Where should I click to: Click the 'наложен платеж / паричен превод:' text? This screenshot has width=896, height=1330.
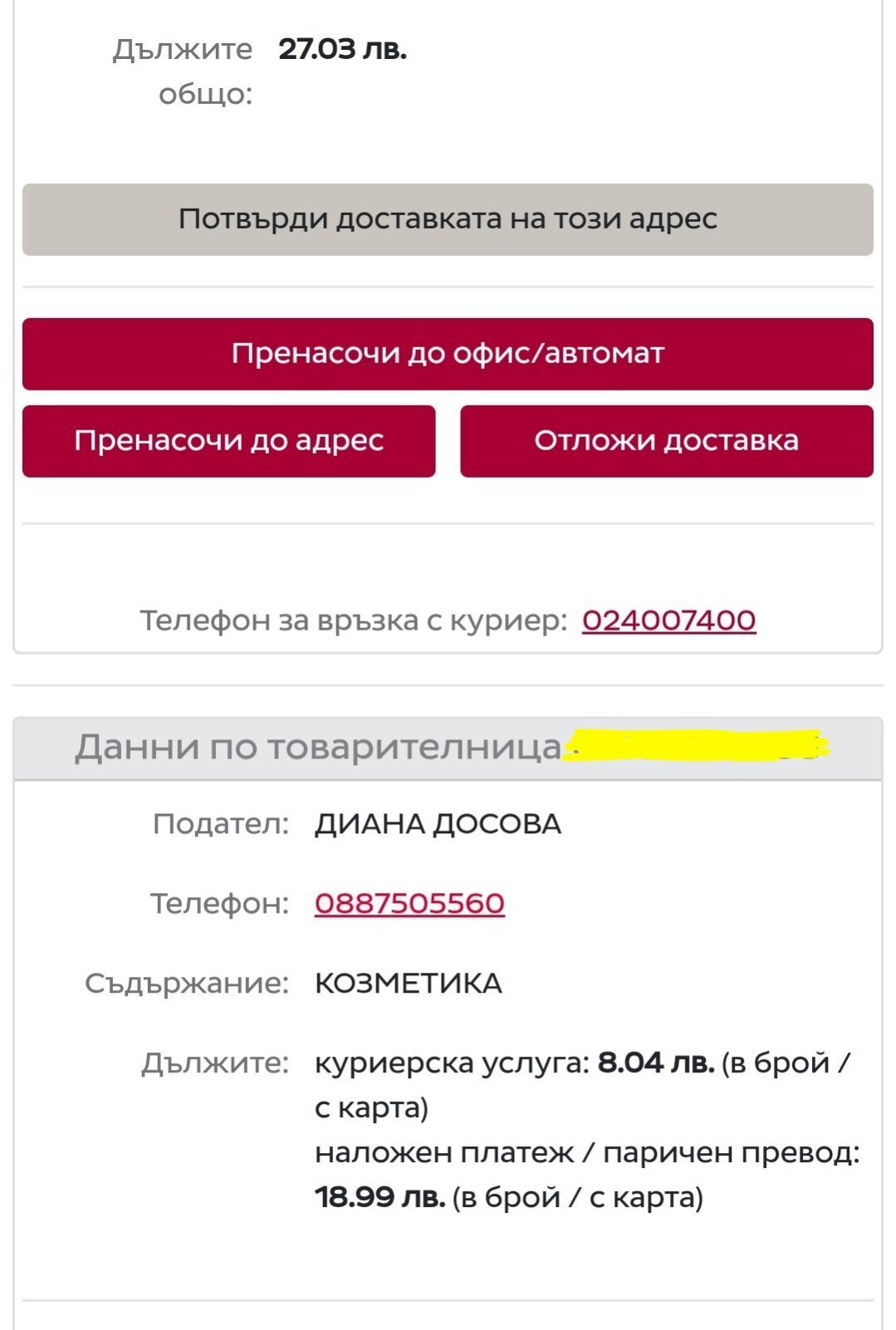tap(586, 1153)
